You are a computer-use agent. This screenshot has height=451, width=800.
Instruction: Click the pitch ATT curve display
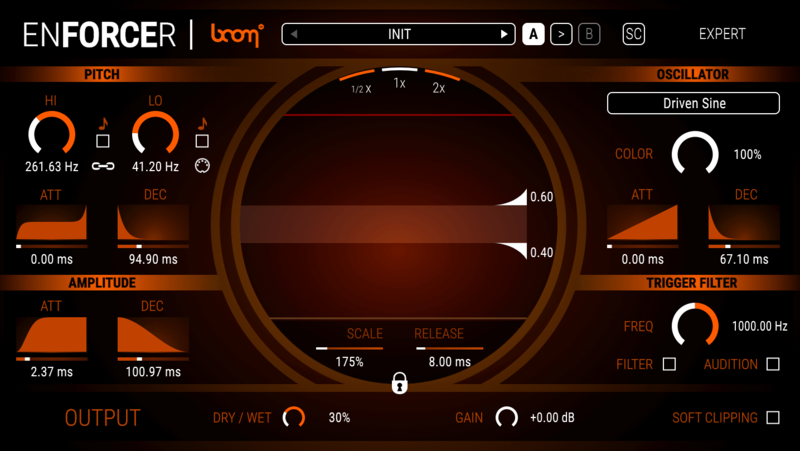coord(52,222)
